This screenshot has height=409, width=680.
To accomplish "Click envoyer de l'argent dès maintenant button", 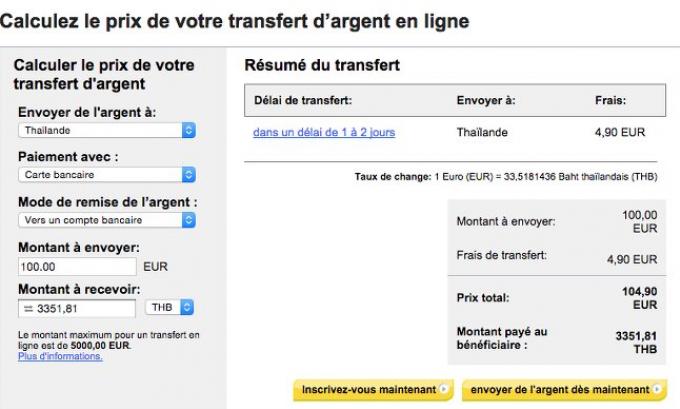I will 560,389.
